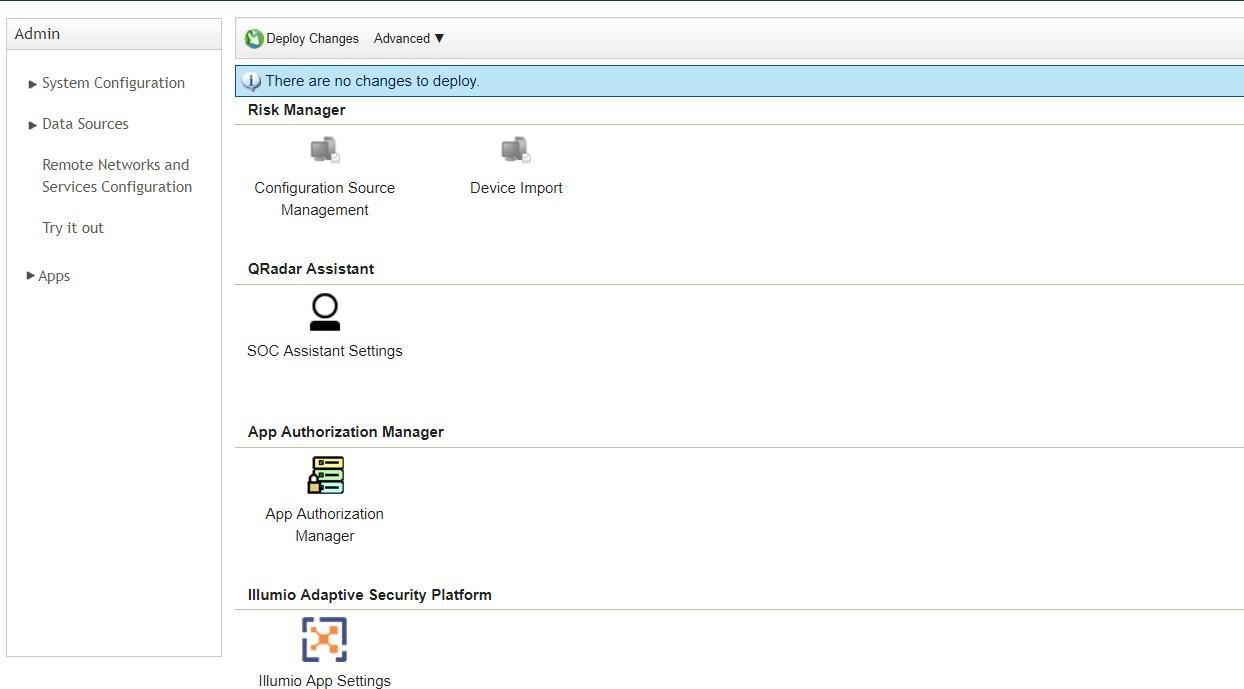Select System Configuration in the sidebar
1244x689 pixels.
113,83
